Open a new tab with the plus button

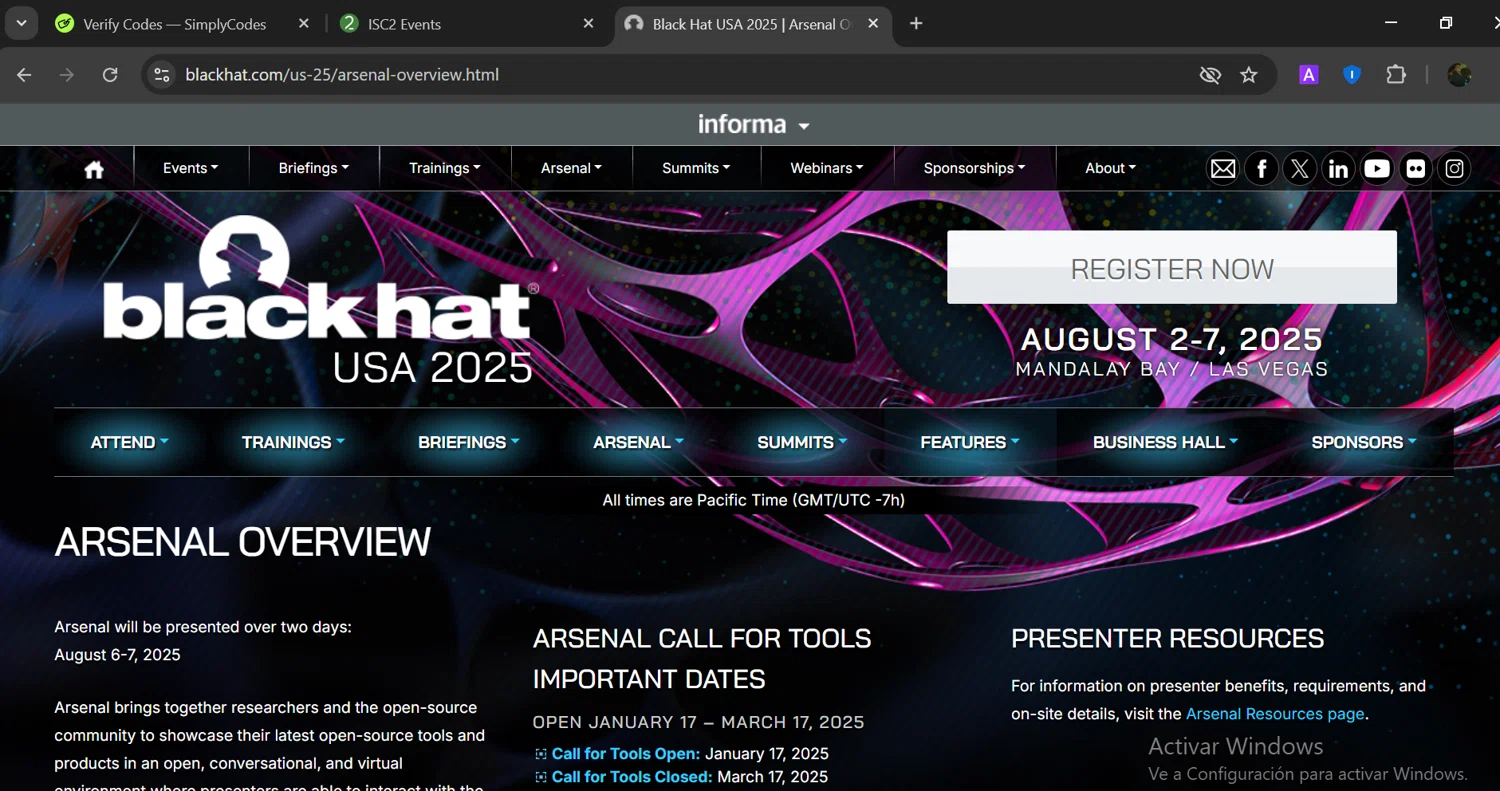[x=916, y=24]
